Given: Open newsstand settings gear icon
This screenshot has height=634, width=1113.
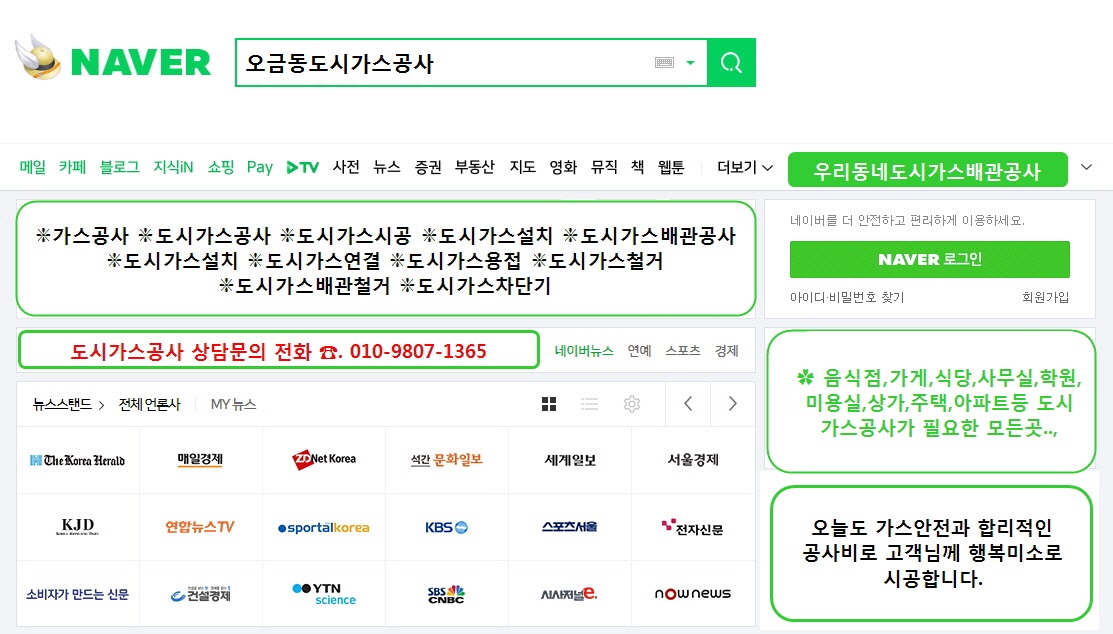Looking at the screenshot, I should (632, 404).
